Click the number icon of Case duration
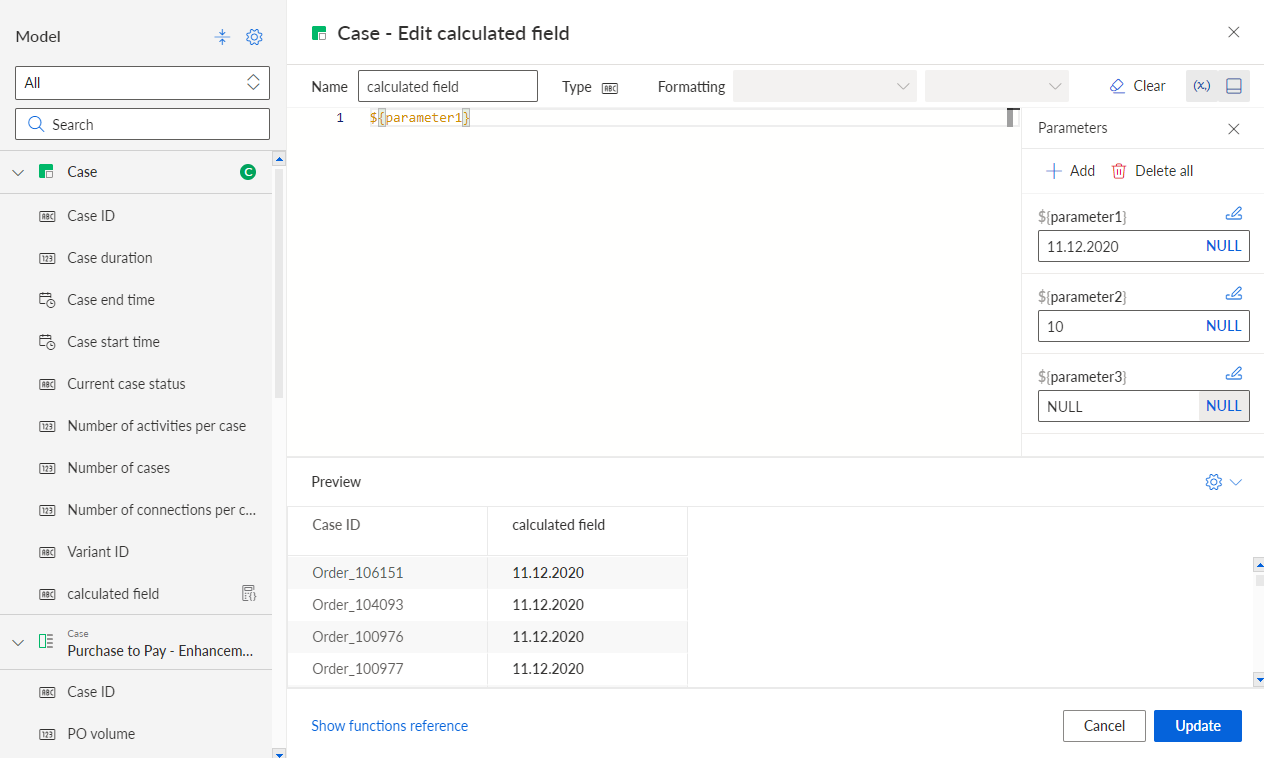 point(47,258)
